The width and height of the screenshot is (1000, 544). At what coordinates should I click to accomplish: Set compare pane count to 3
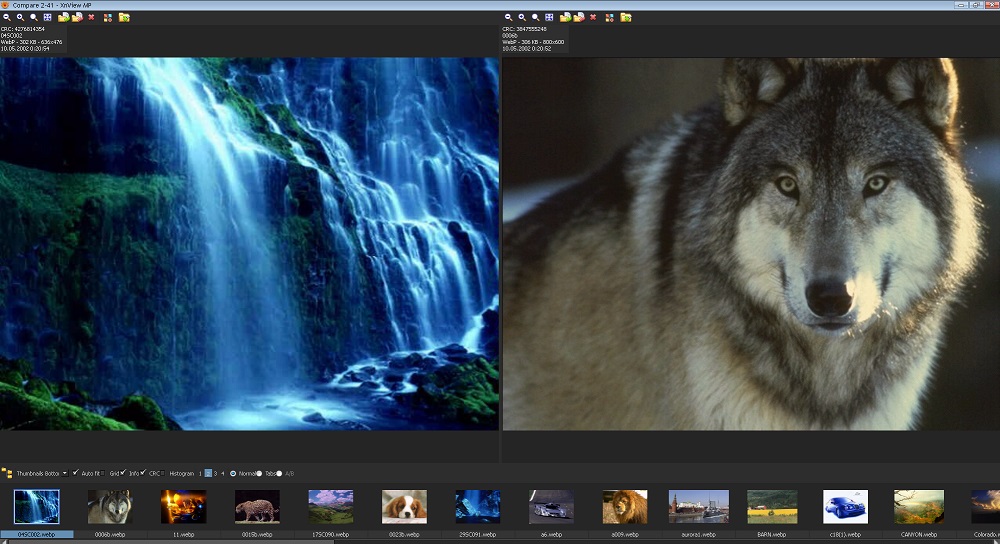pyautogui.click(x=215, y=473)
